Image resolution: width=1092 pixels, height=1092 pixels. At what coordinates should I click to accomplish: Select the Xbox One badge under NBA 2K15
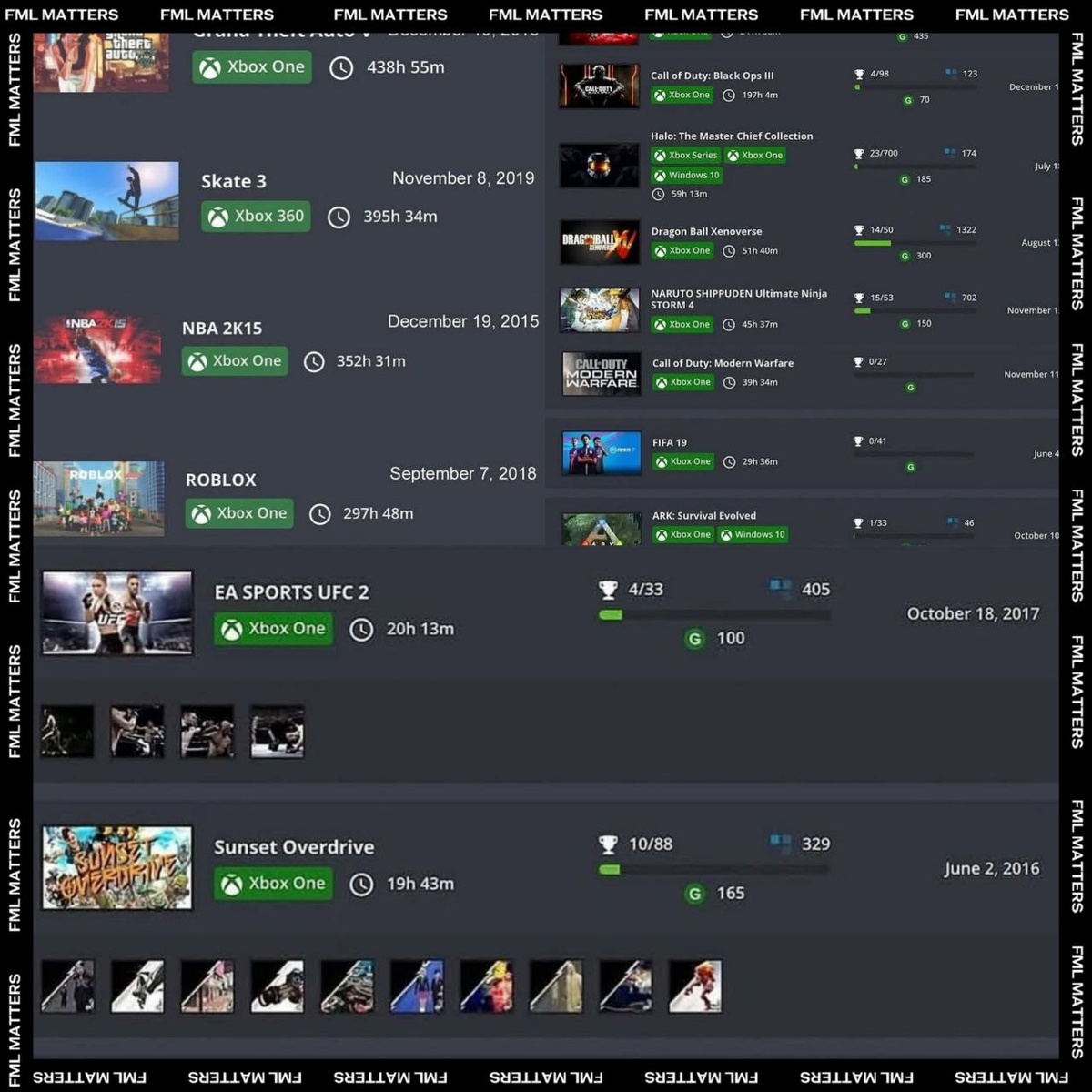[x=235, y=361]
